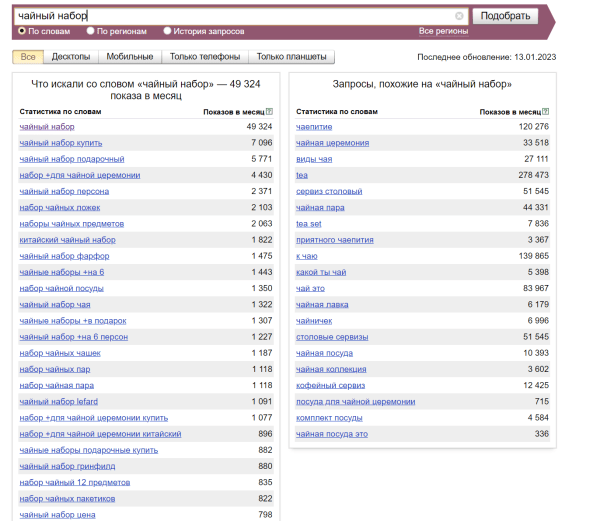
Task: Select the 'Все' devices tab
Action: pos(27,57)
